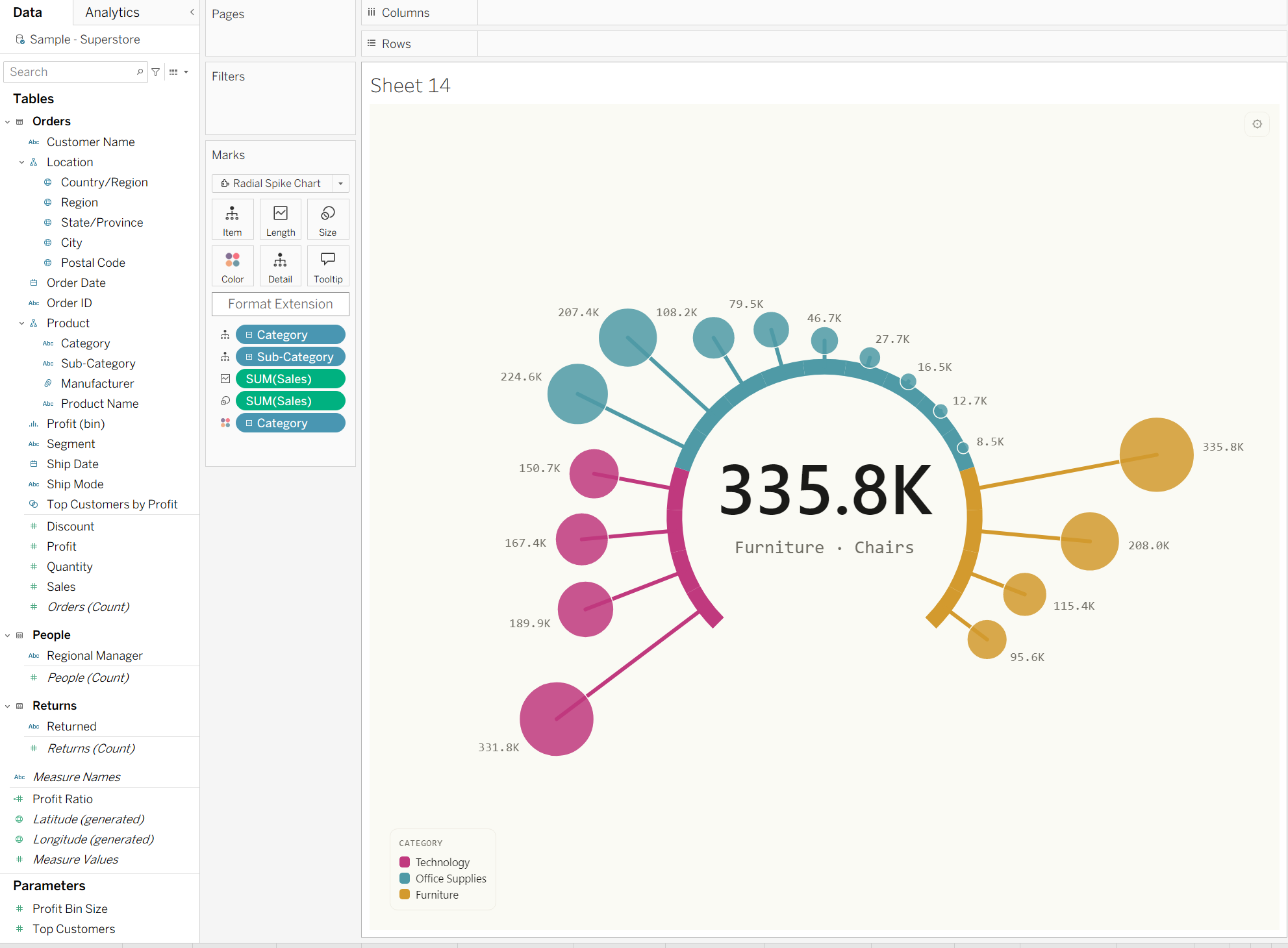Collapse the People table
The height and width of the screenshot is (948, 1288).
click(x=8, y=635)
